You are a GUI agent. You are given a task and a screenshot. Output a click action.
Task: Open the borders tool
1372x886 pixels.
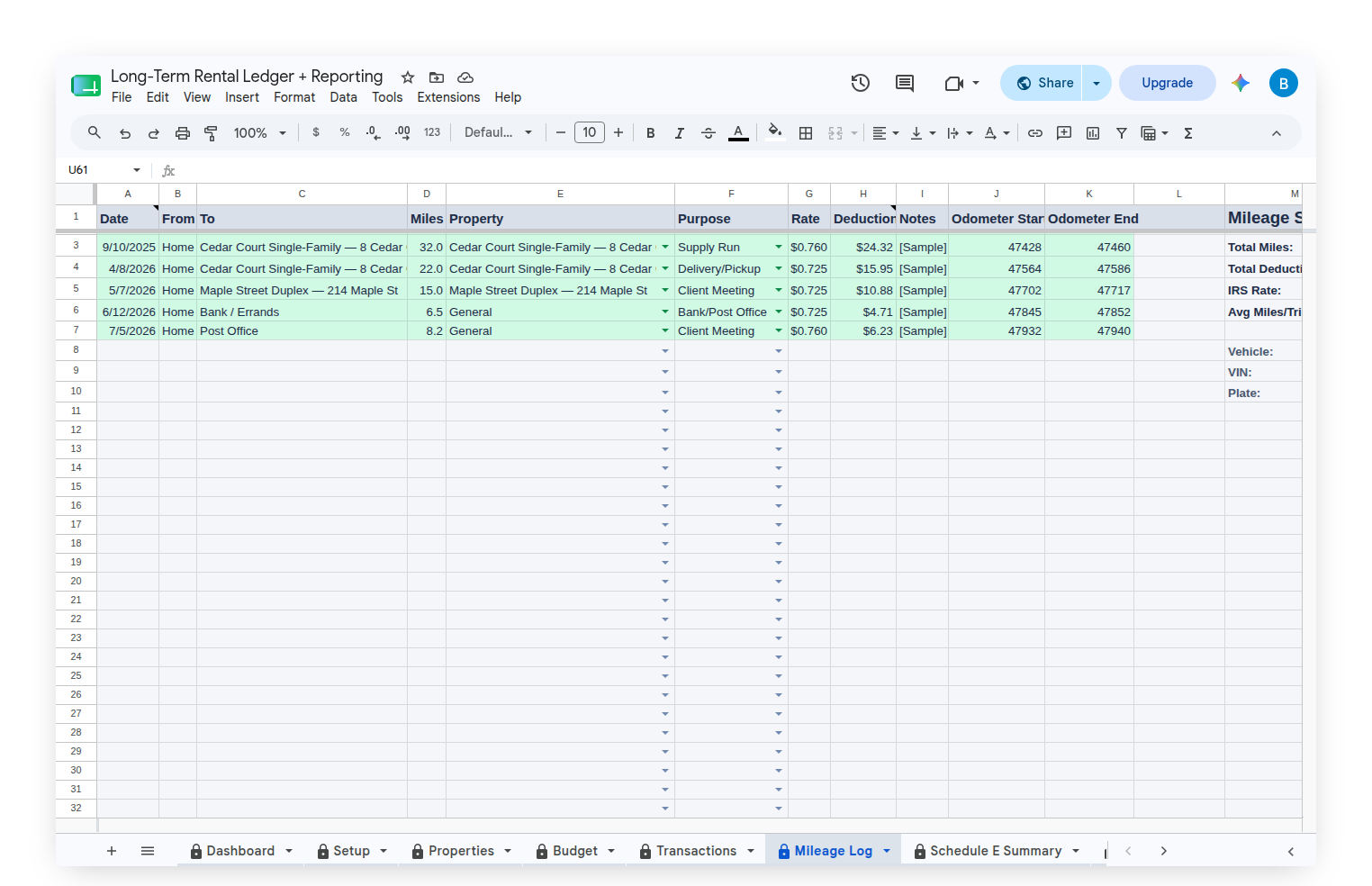806,133
